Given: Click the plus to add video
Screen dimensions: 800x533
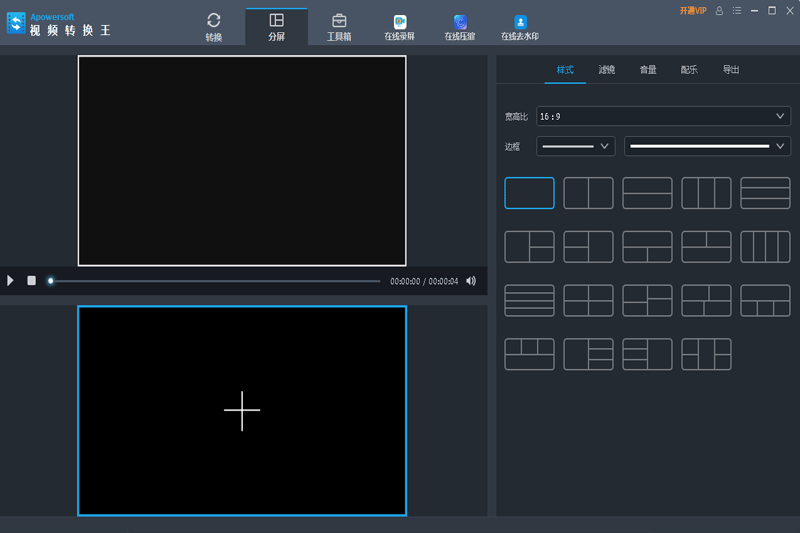Looking at the screenshot, I should click(x=242, y=410).
